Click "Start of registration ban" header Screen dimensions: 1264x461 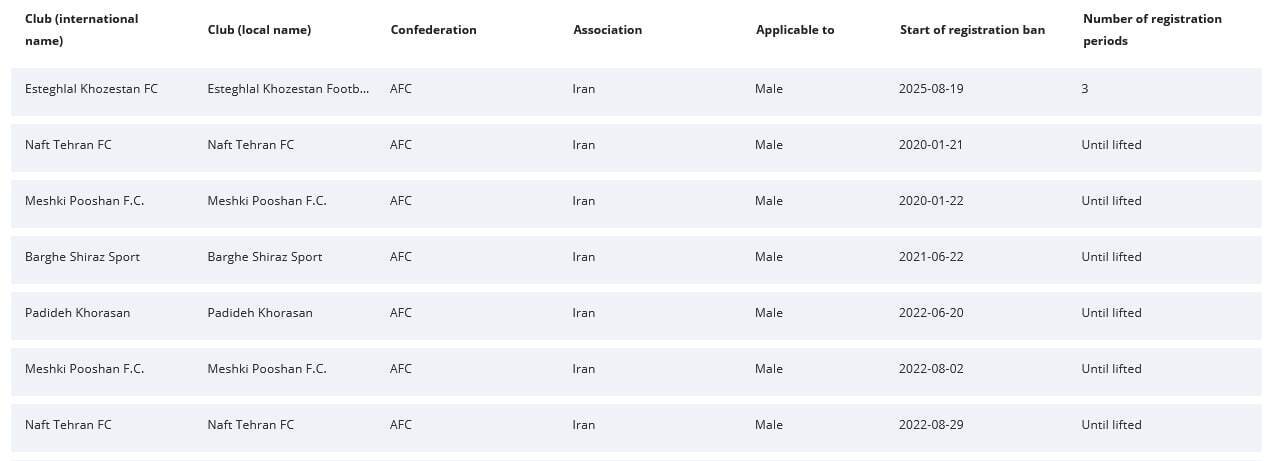972,30
